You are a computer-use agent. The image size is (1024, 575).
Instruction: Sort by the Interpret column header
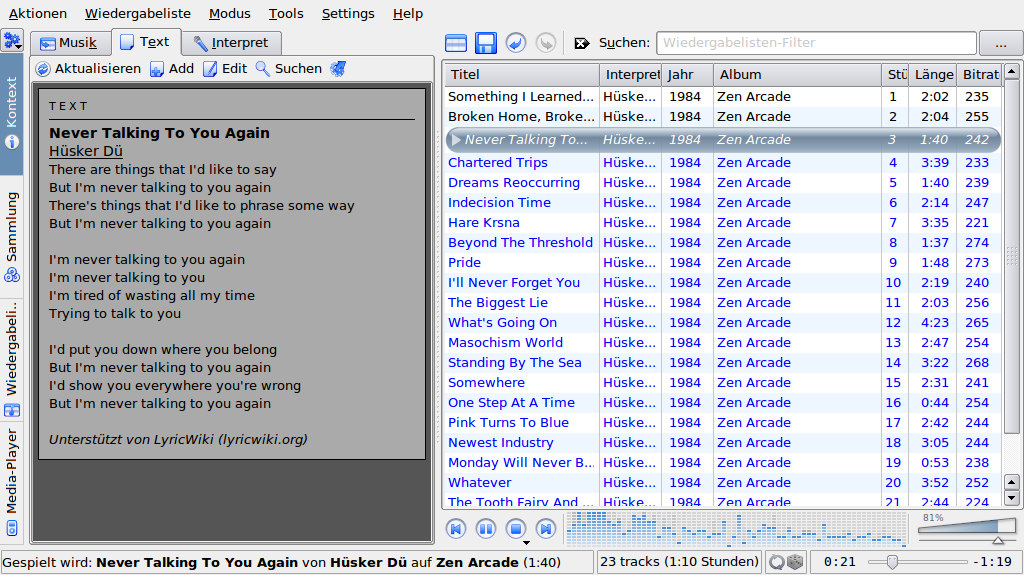(x=631, y=74)
